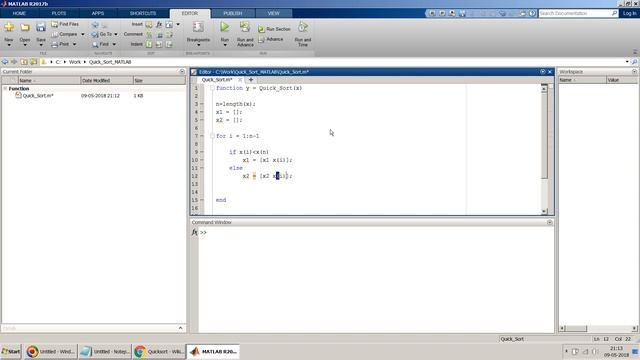Click the back navigation arrow icon
This screenshot has height=360, width=640.
coord(5,62)
